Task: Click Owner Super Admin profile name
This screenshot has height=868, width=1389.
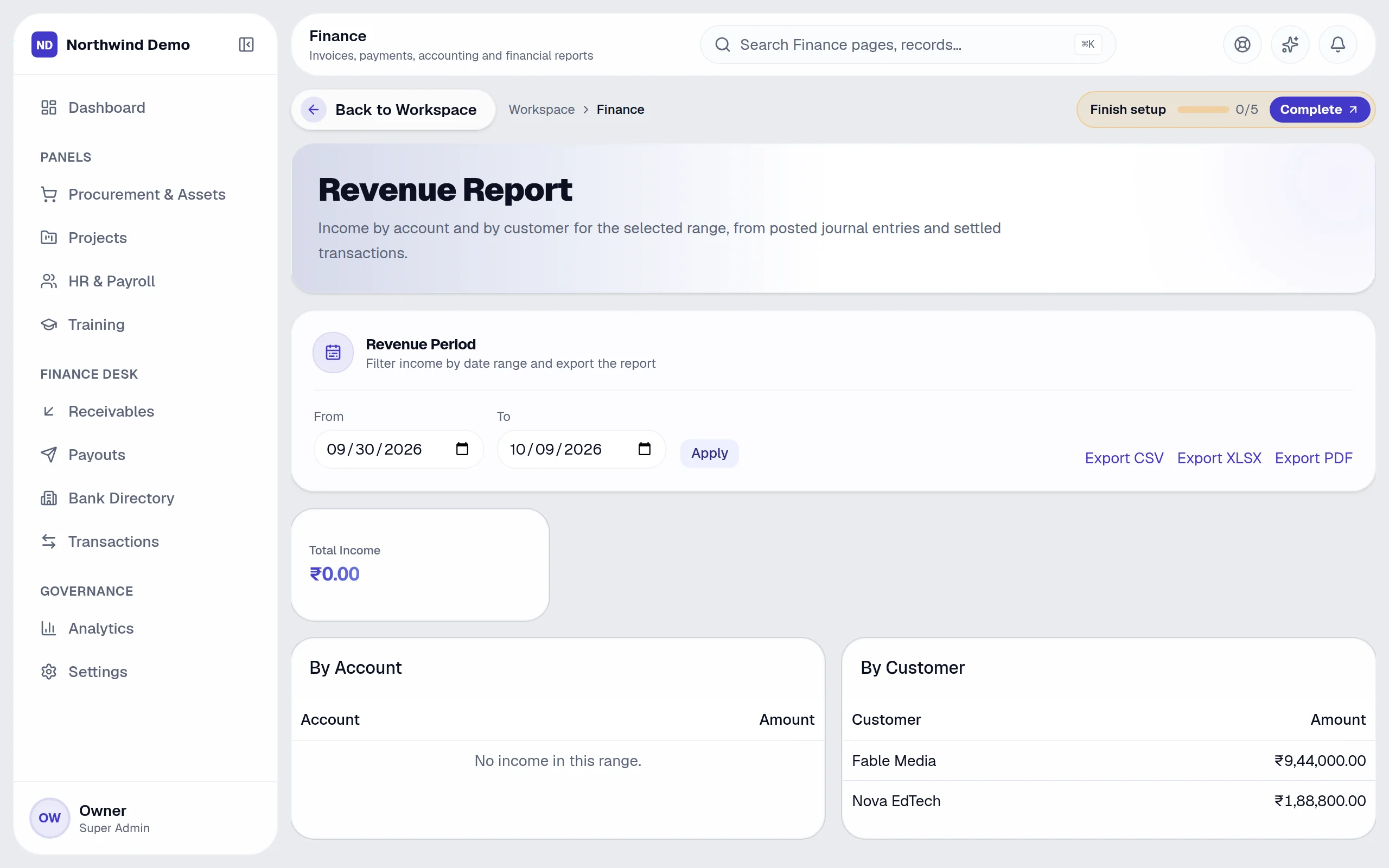Action: (114, 818)
